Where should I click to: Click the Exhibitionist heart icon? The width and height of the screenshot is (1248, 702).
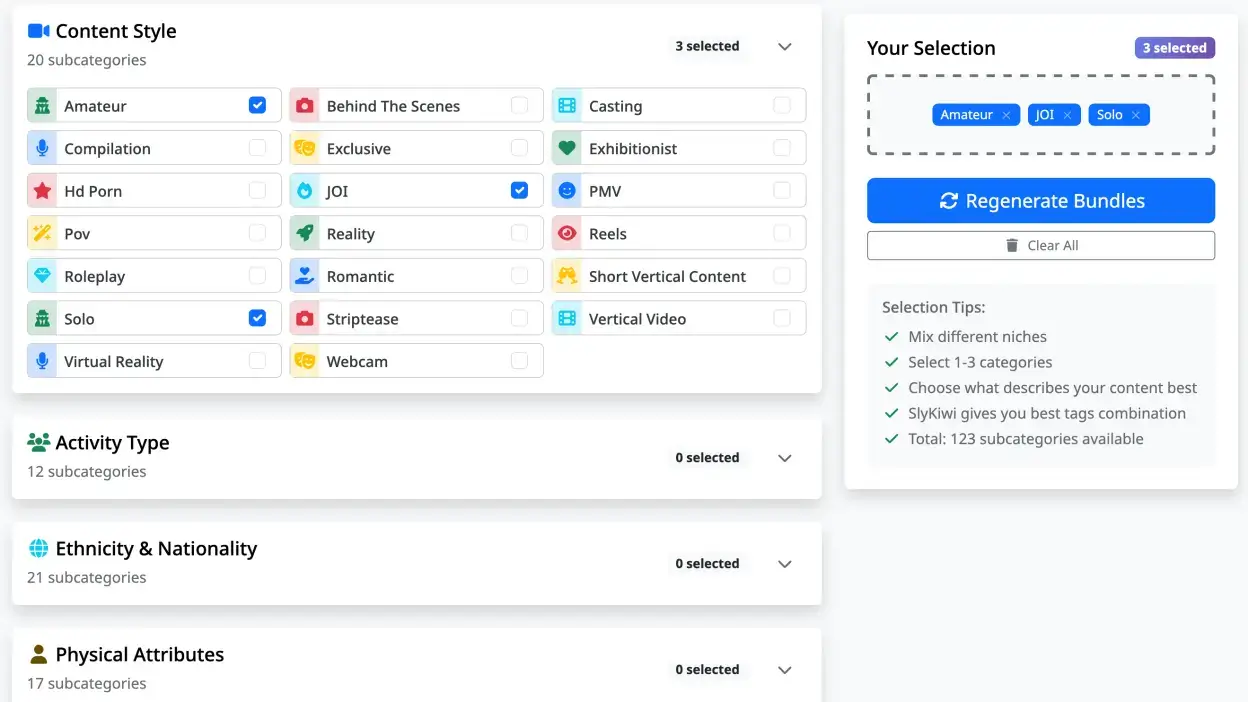coord(567,148)
